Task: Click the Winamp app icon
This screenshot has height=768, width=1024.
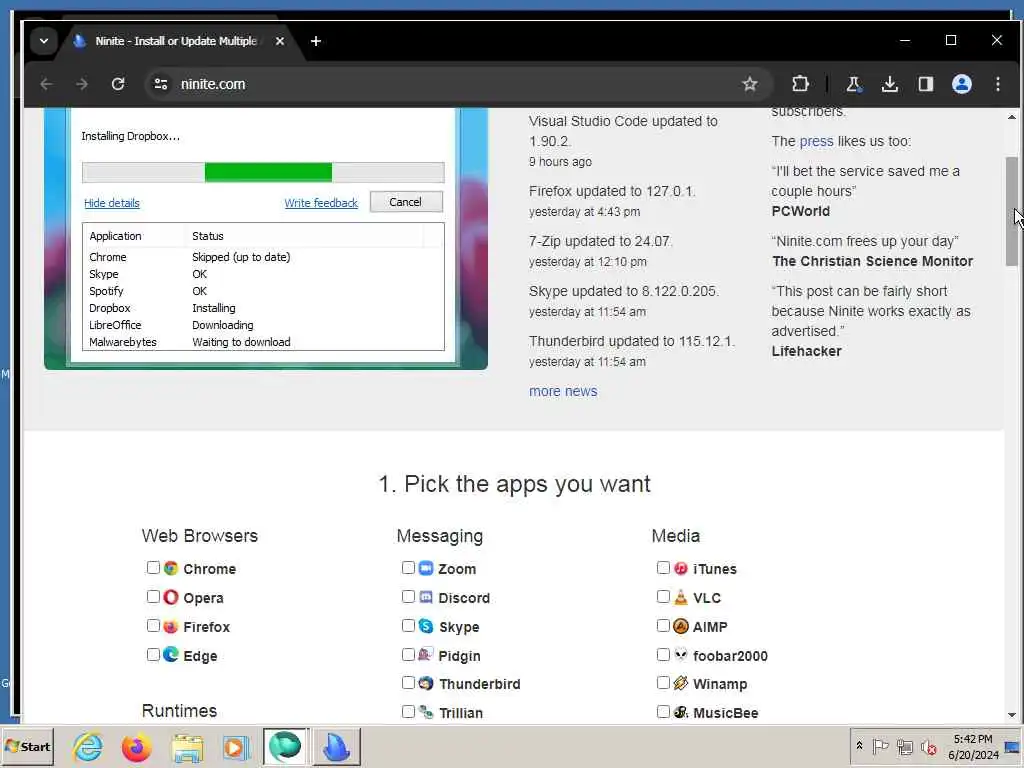Action: click(680, 683)
